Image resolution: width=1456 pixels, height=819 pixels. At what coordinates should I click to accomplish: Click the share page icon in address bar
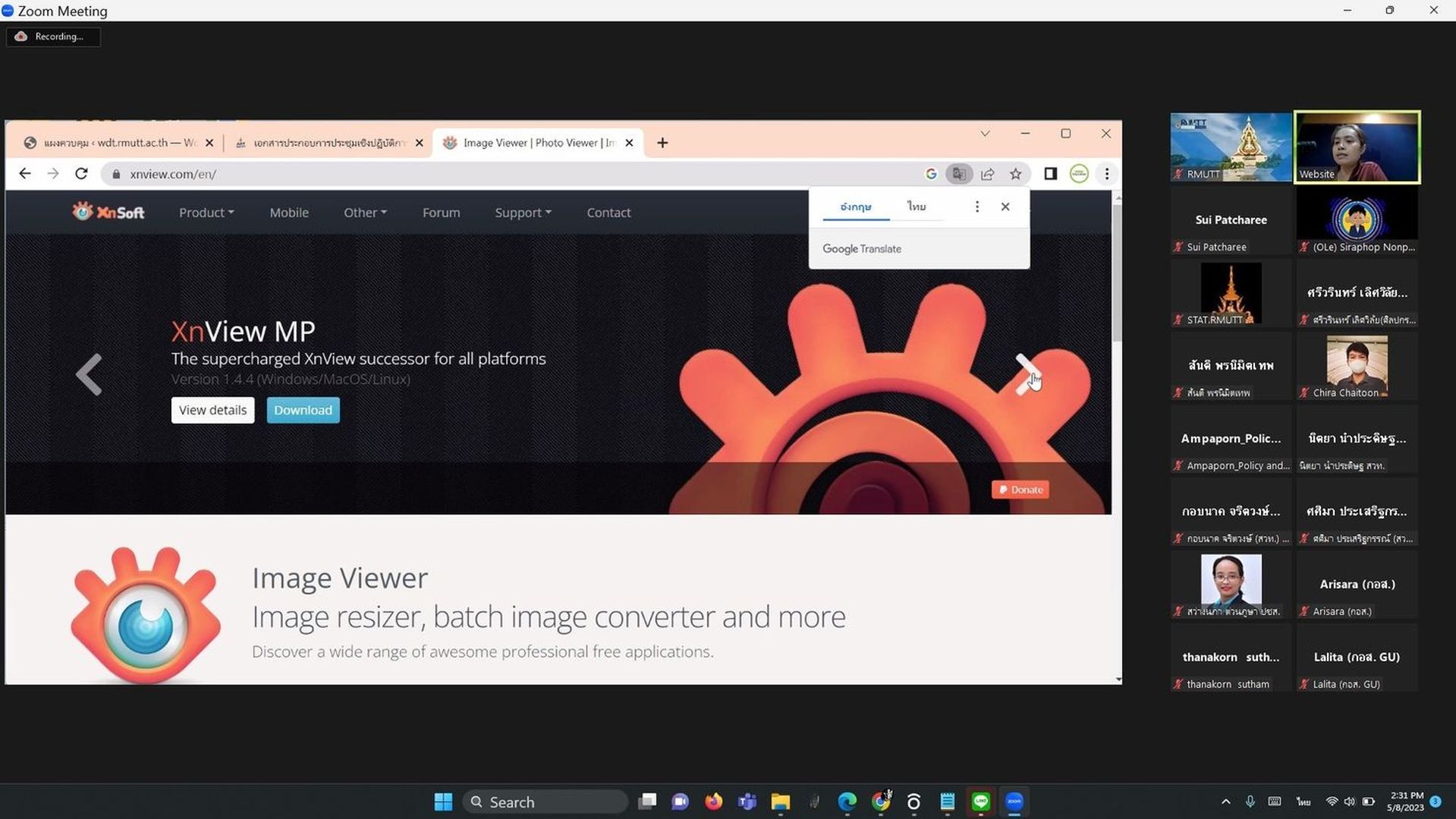pos(987,174)
